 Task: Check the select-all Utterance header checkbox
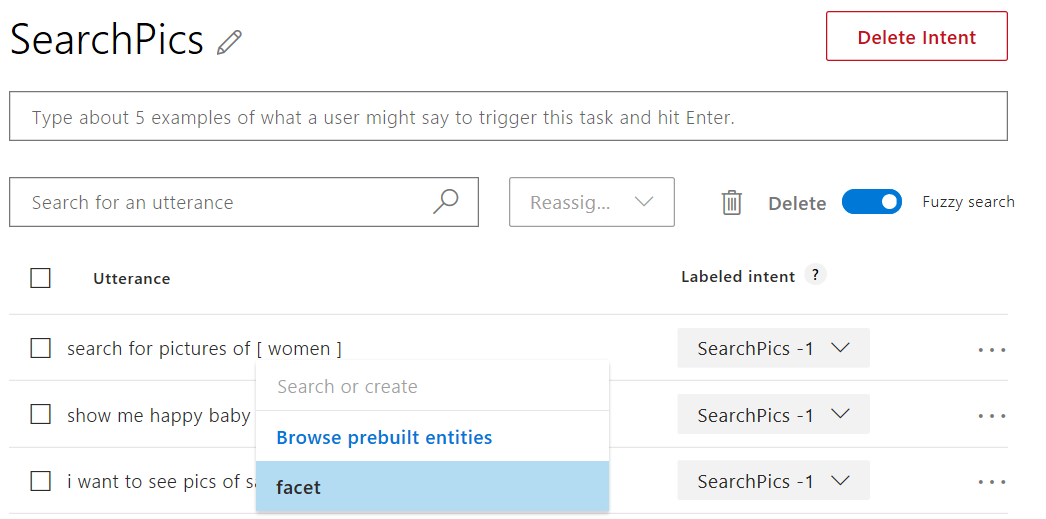point(41,278)
